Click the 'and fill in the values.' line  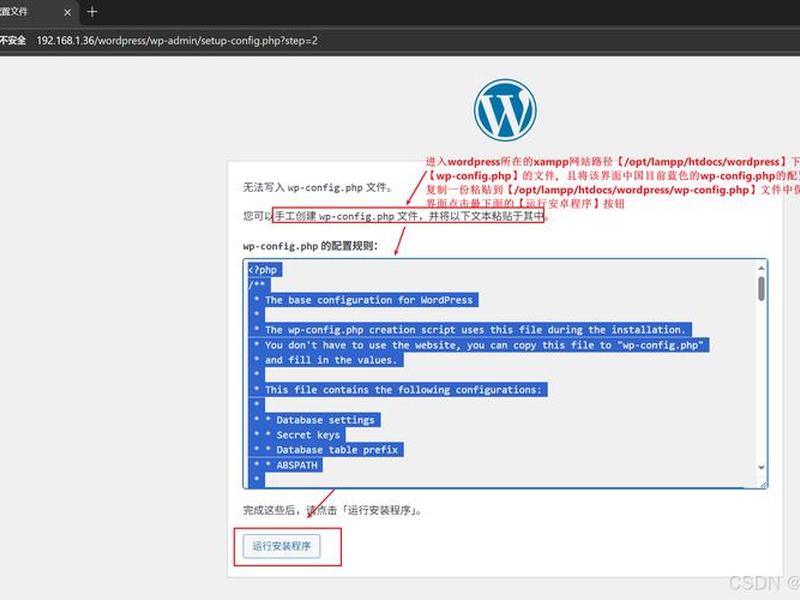coord(330,360)
